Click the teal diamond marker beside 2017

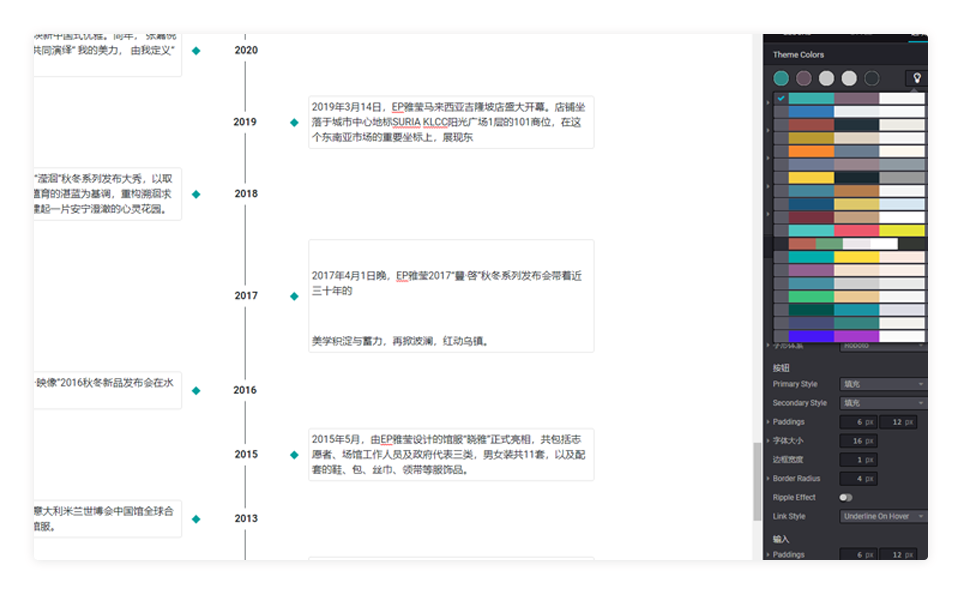pyautogui.click(x=294, y=296)
